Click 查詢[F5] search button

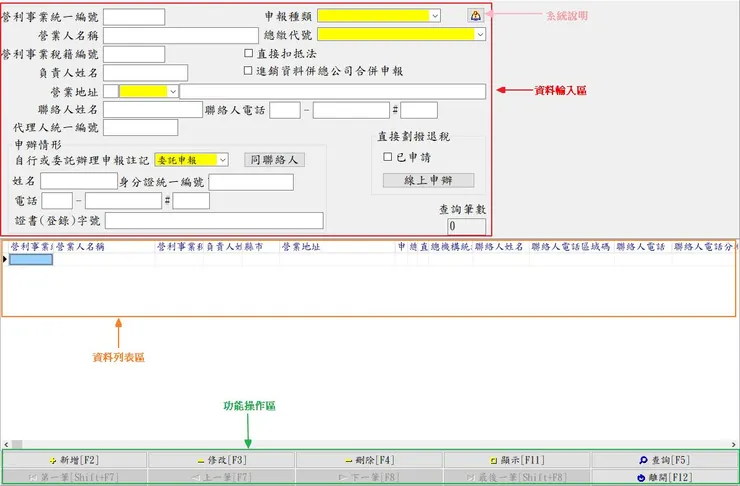pos(664,460)
